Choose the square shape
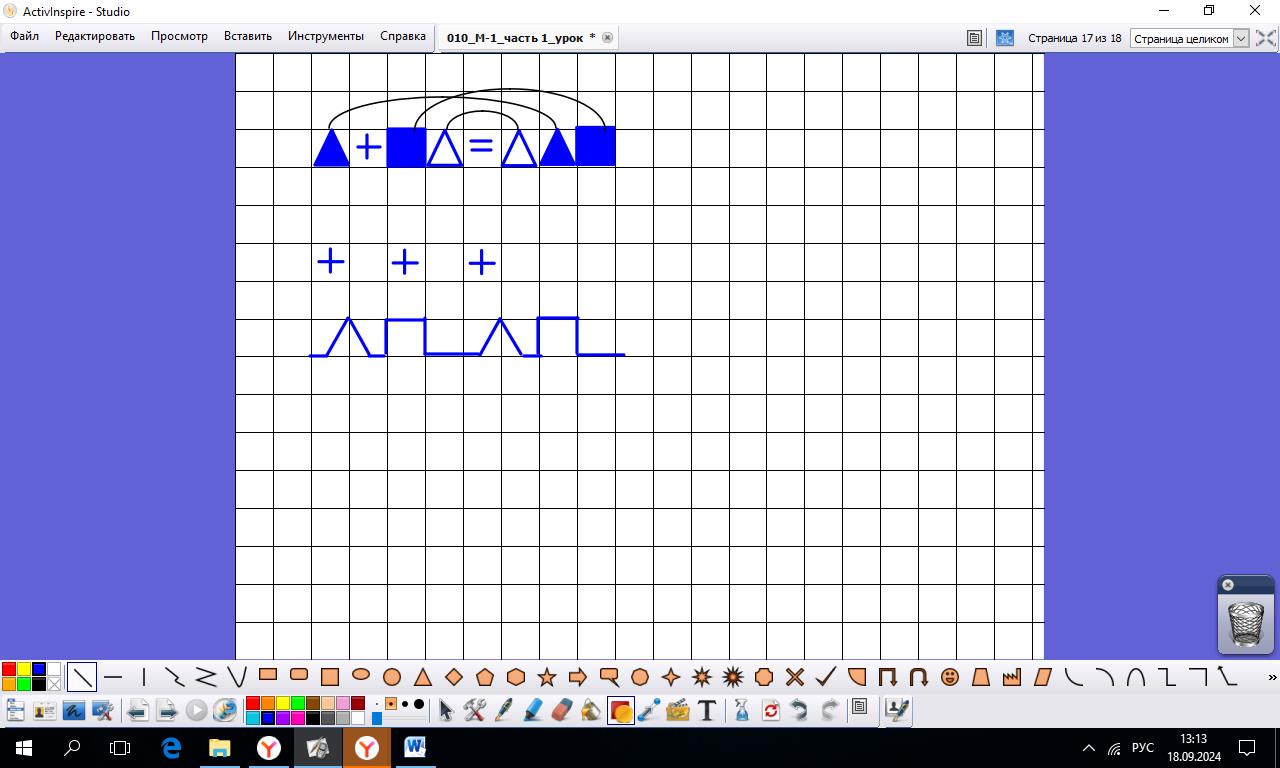Screen dimensions: 1280x768 click(330, 677)
